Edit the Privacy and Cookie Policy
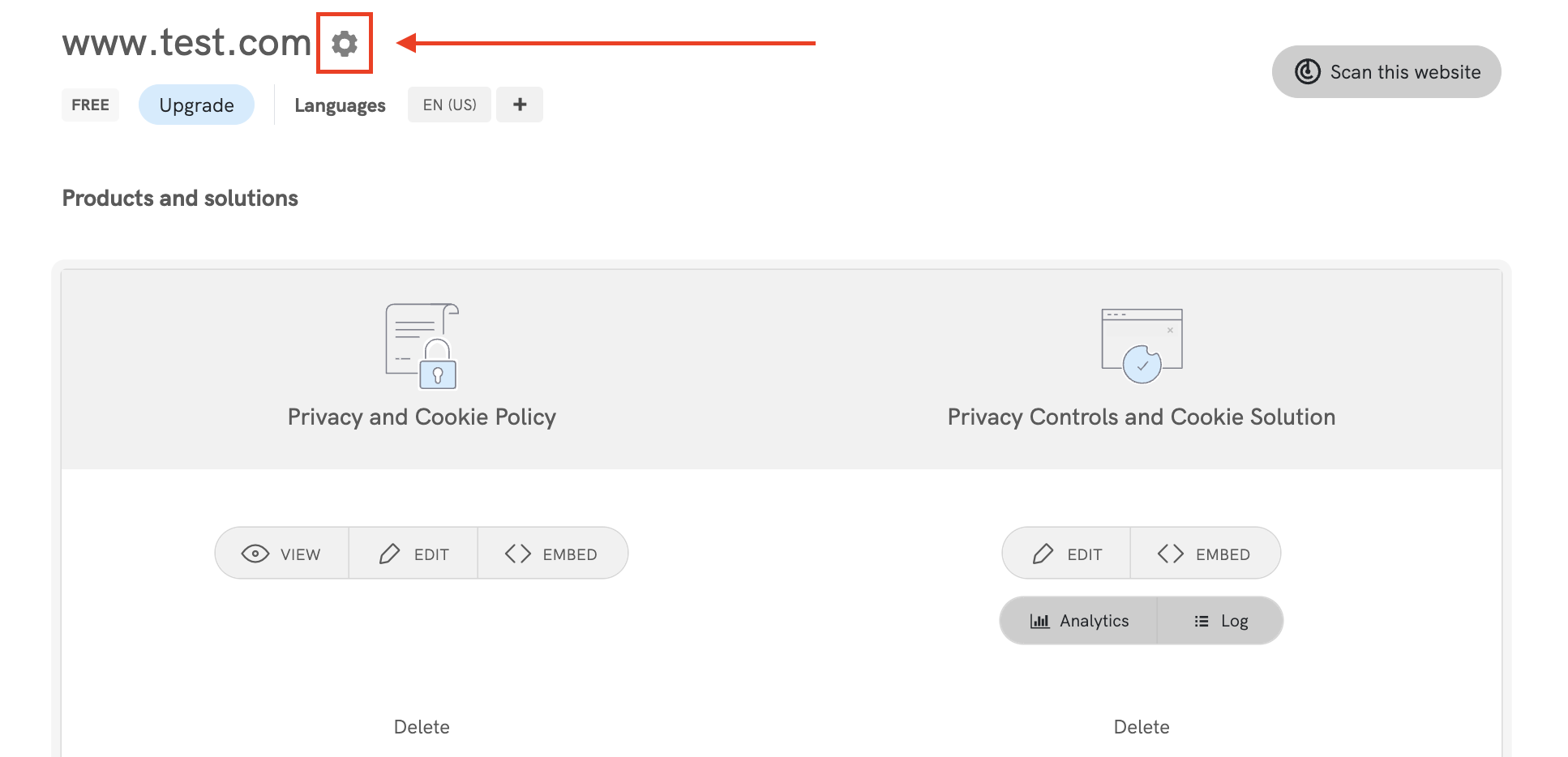 click(413, 554)
